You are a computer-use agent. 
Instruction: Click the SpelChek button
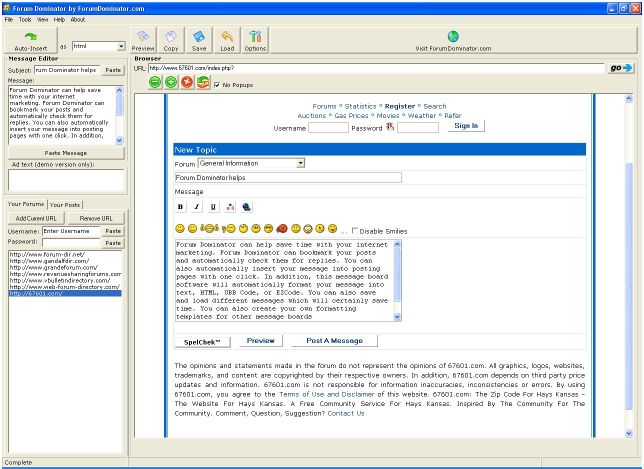(x=202, y=342)
